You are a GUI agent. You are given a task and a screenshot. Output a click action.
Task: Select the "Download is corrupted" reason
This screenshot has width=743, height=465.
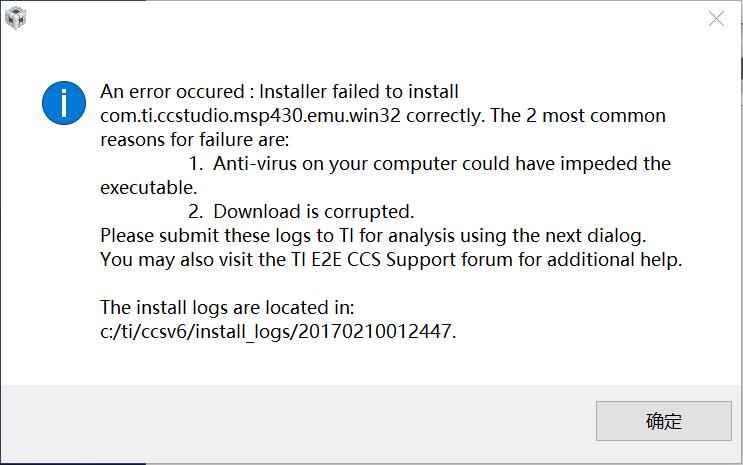(x=313, y=211)
